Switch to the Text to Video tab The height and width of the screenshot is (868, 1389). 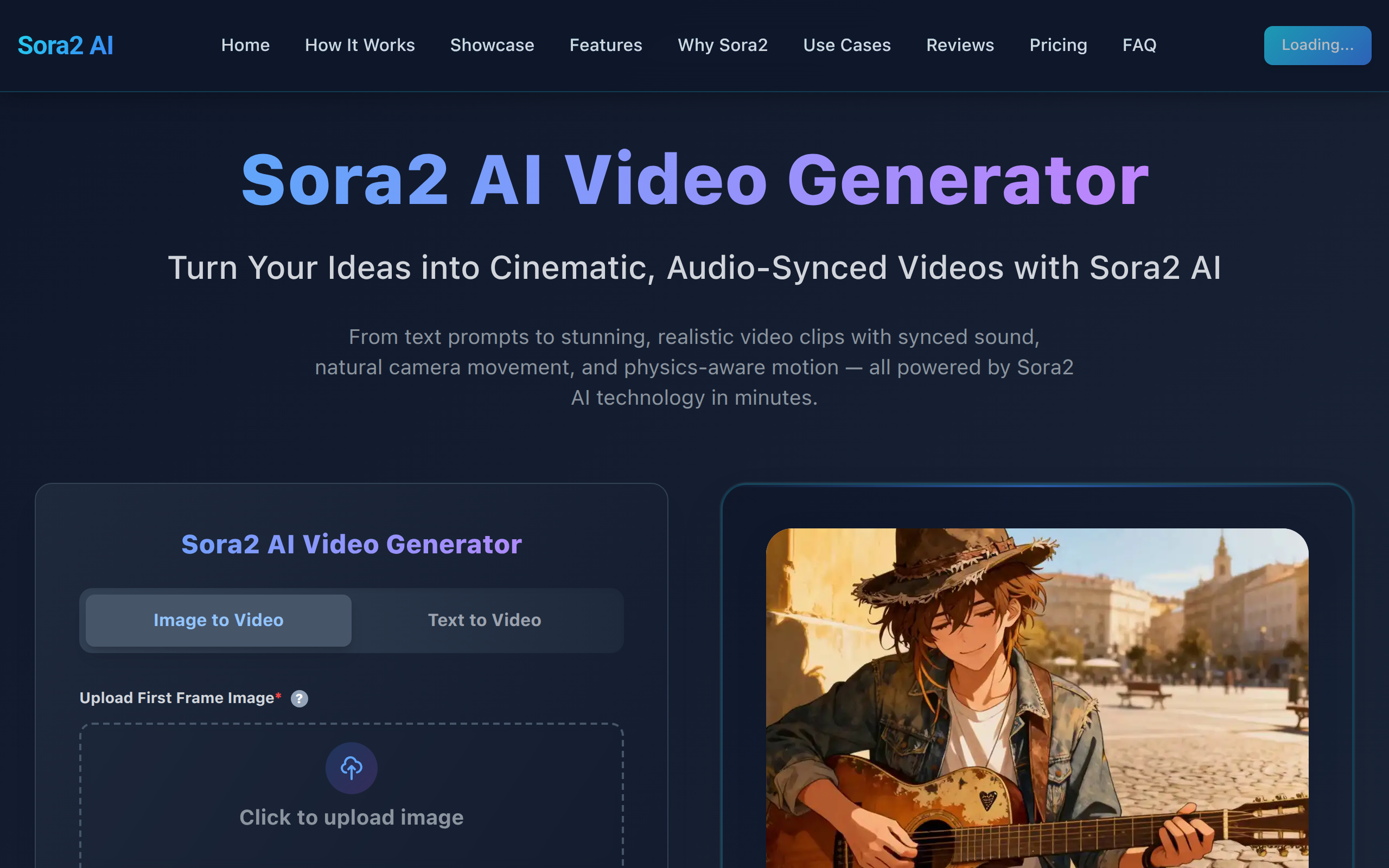484,620
